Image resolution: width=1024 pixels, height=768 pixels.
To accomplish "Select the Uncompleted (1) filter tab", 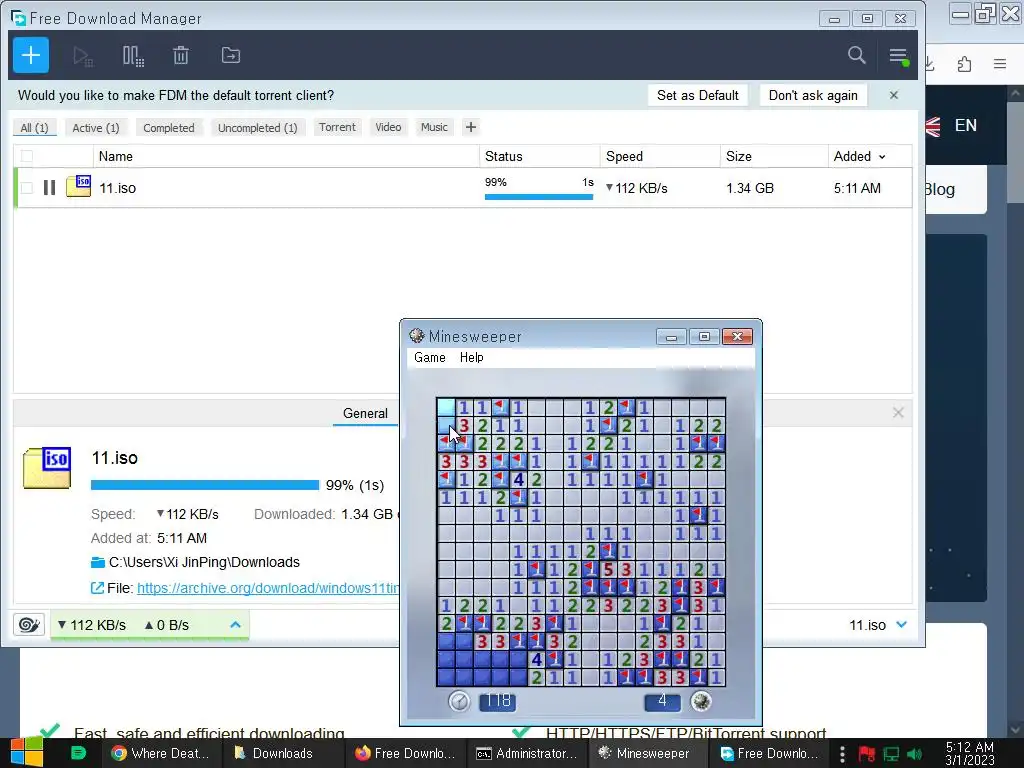I will tap(257, 128).
